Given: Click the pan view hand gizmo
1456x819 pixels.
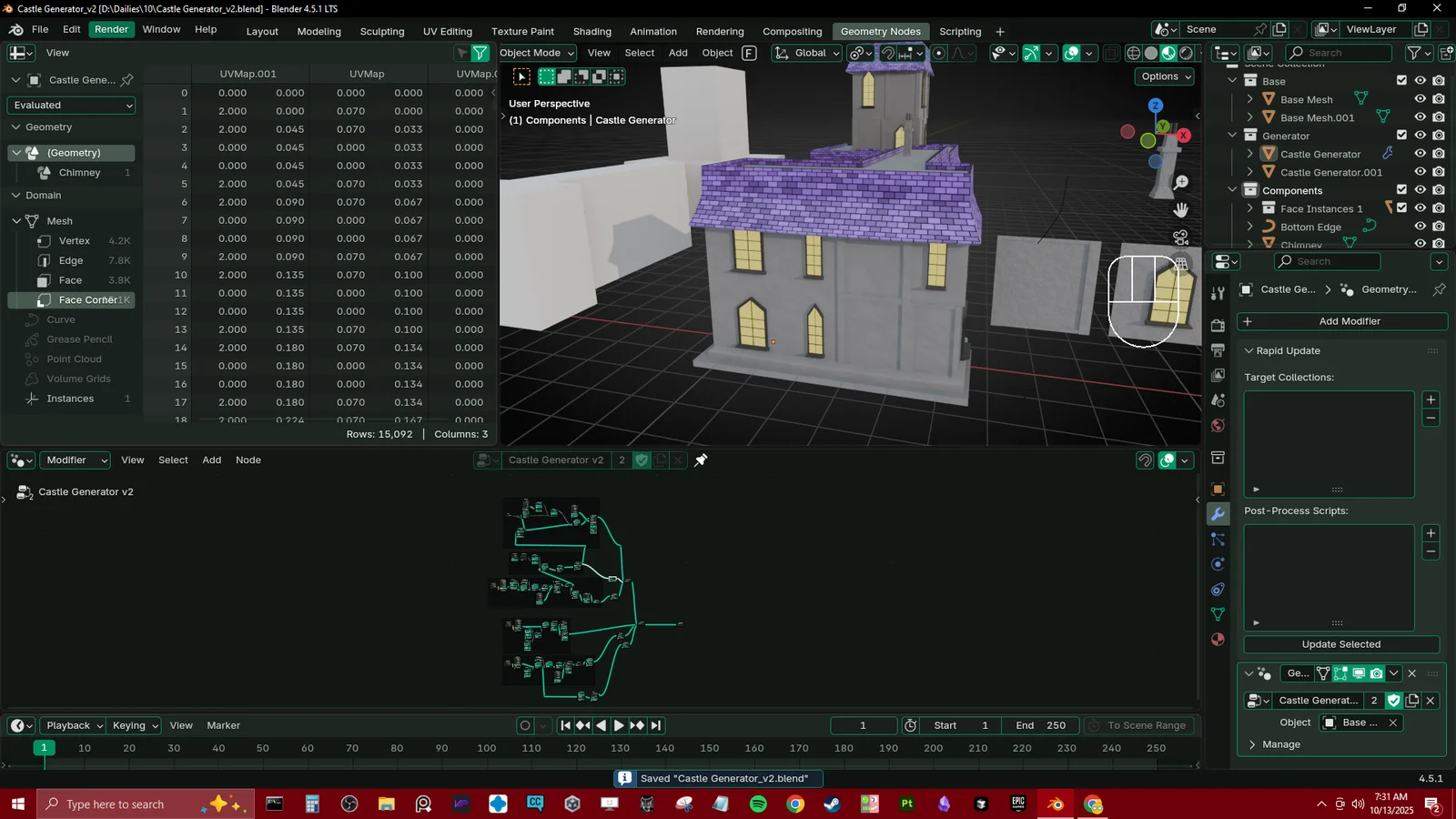Looking at the screenshot, I should pyautogui.click(x=1181, y=210).
